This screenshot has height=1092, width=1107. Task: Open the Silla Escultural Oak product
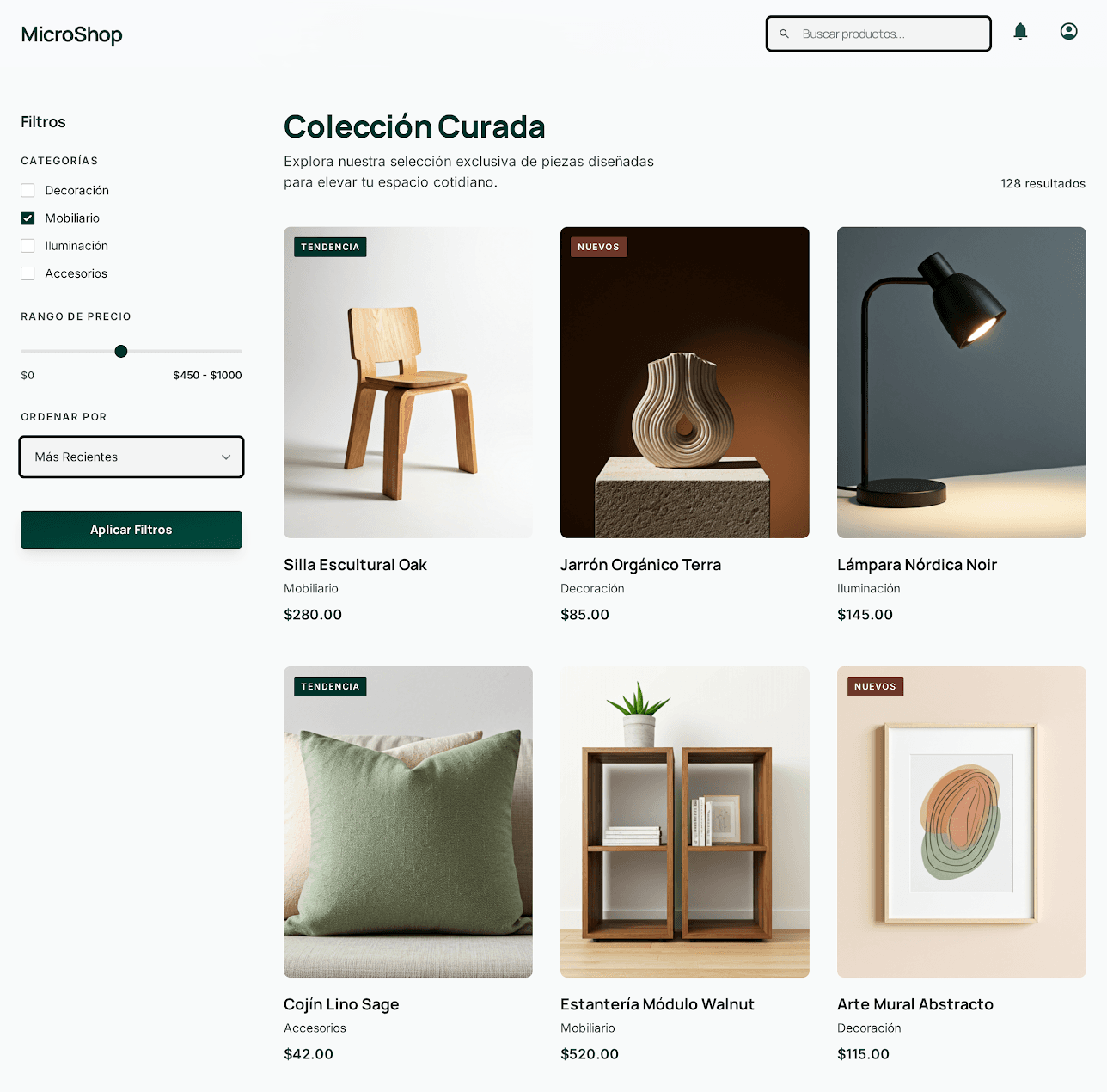click(x=355, y=565)
